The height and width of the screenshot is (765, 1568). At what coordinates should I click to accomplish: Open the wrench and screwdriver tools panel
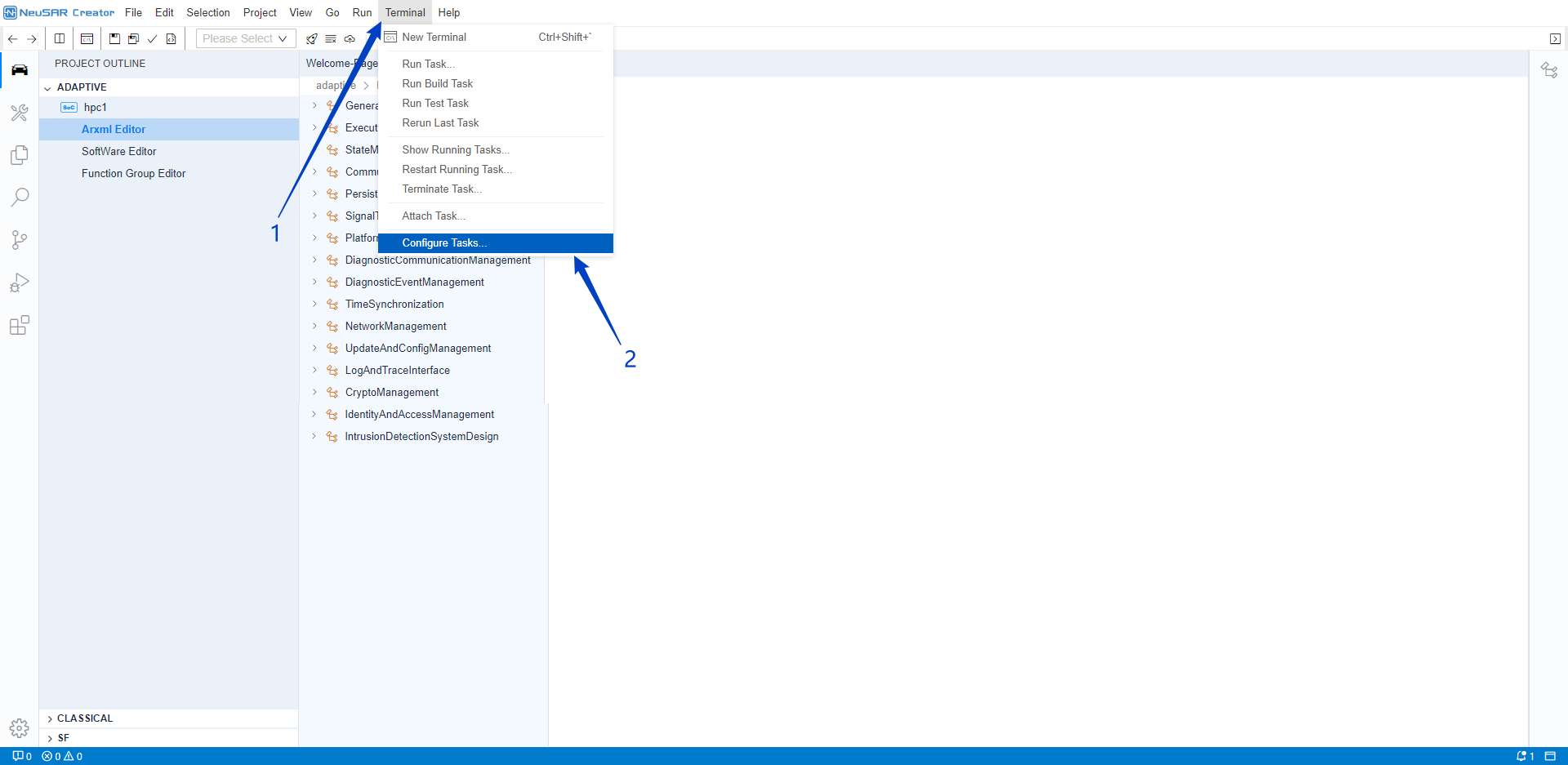[x=20, y=113]
